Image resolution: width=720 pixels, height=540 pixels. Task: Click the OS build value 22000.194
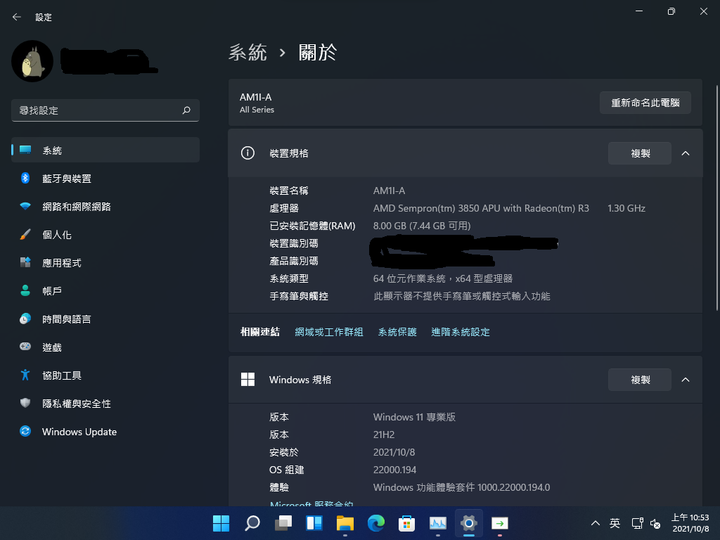pyautogui.click(x=394, y=470)
